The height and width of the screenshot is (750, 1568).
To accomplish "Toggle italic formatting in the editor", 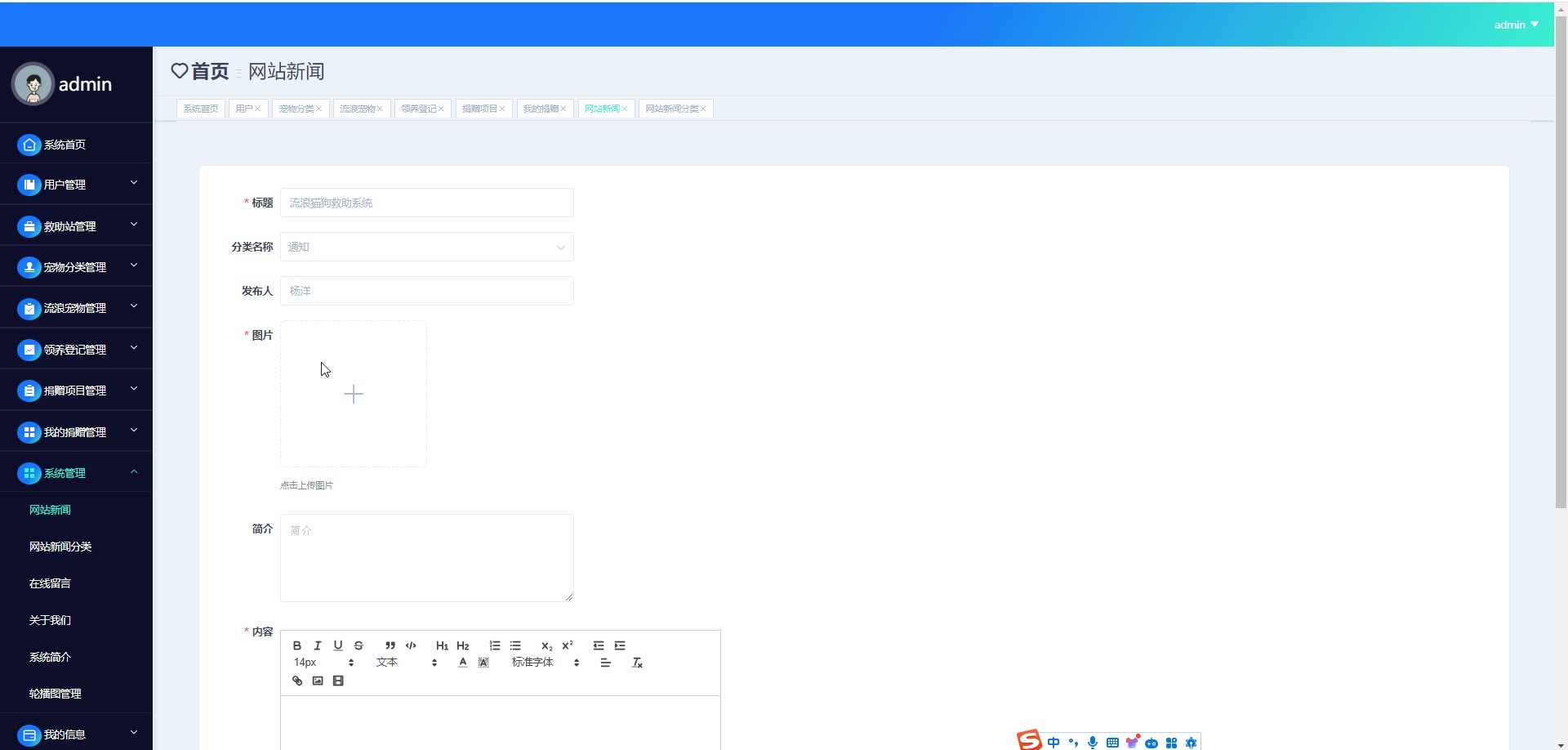I will [318, 645].
